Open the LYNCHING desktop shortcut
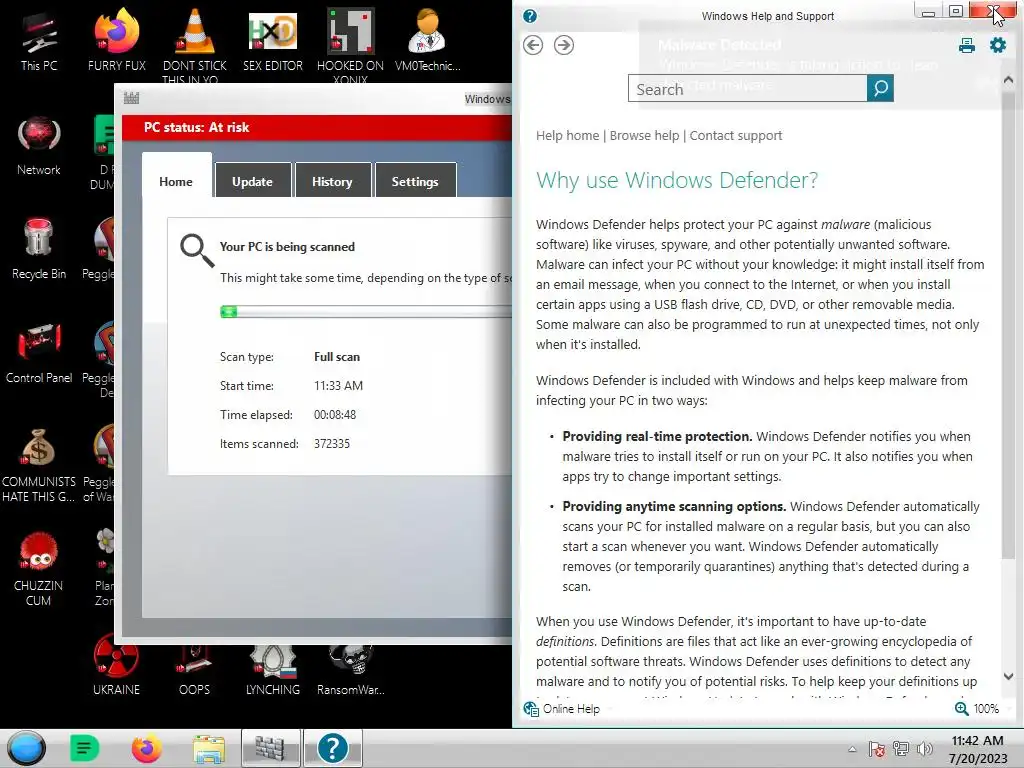The width and height of the screenshot is (1024, 768). tap(272, 667)
